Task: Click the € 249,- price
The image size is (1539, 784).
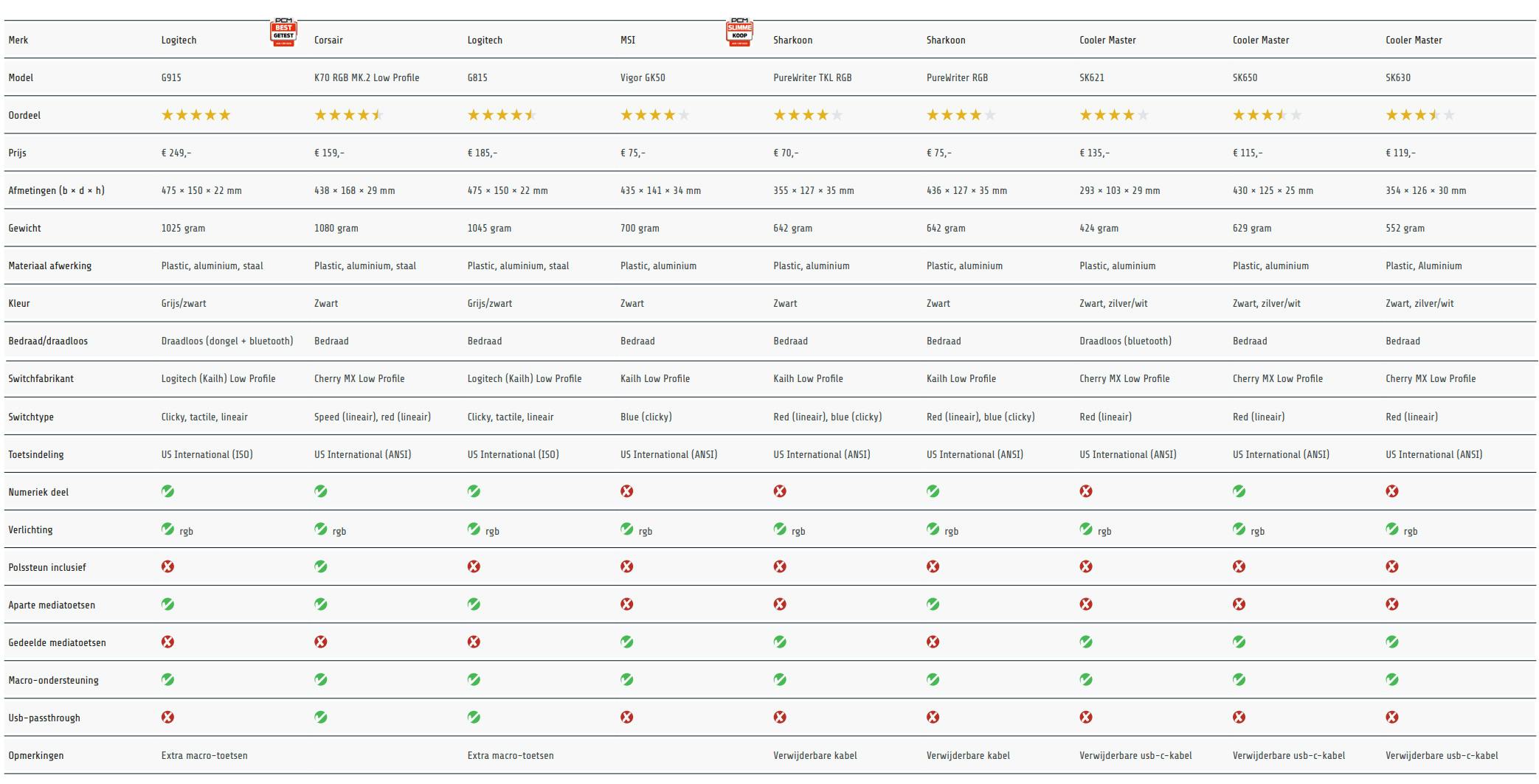Action: (x=176, y=153)
